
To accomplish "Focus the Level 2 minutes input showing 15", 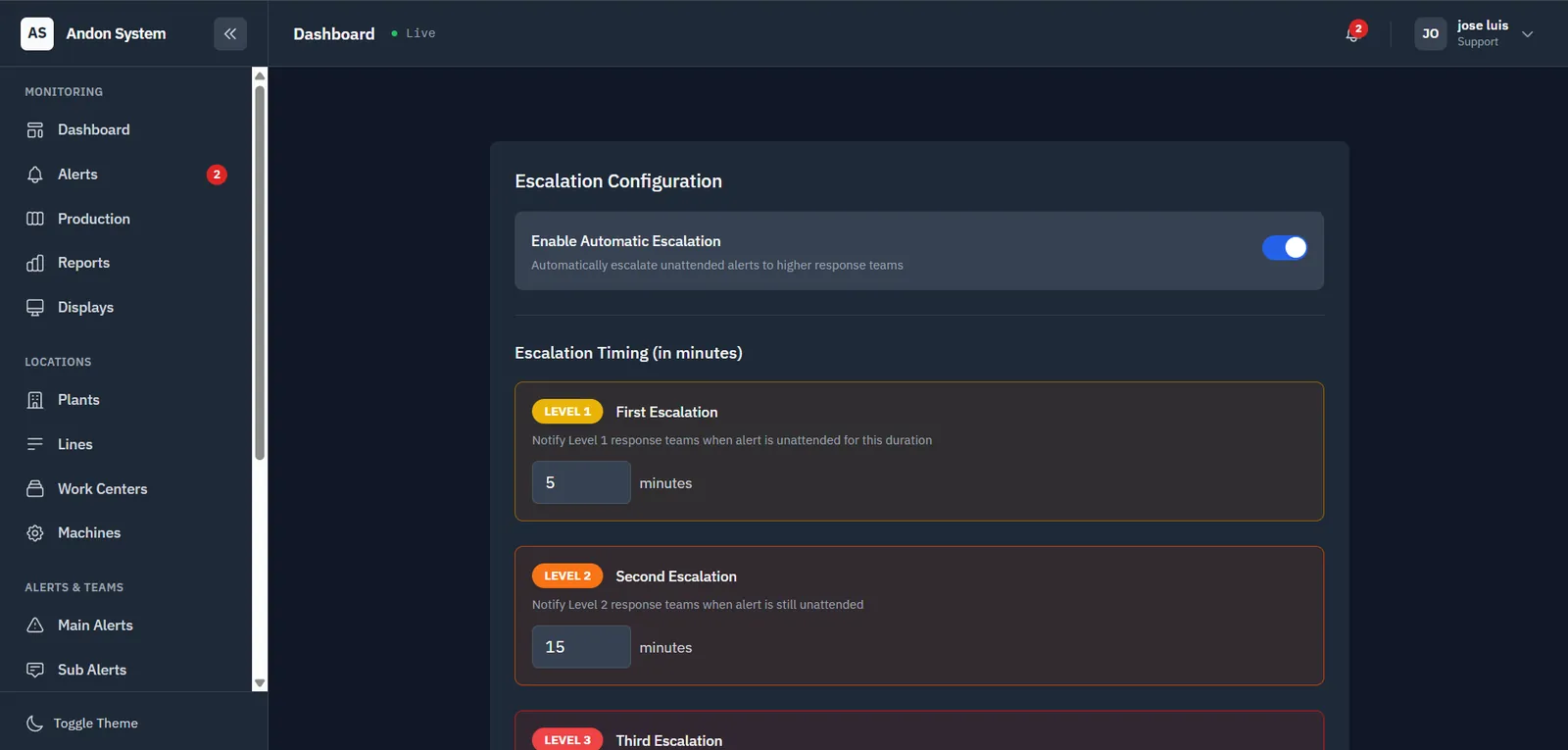I will click(581, 647).
